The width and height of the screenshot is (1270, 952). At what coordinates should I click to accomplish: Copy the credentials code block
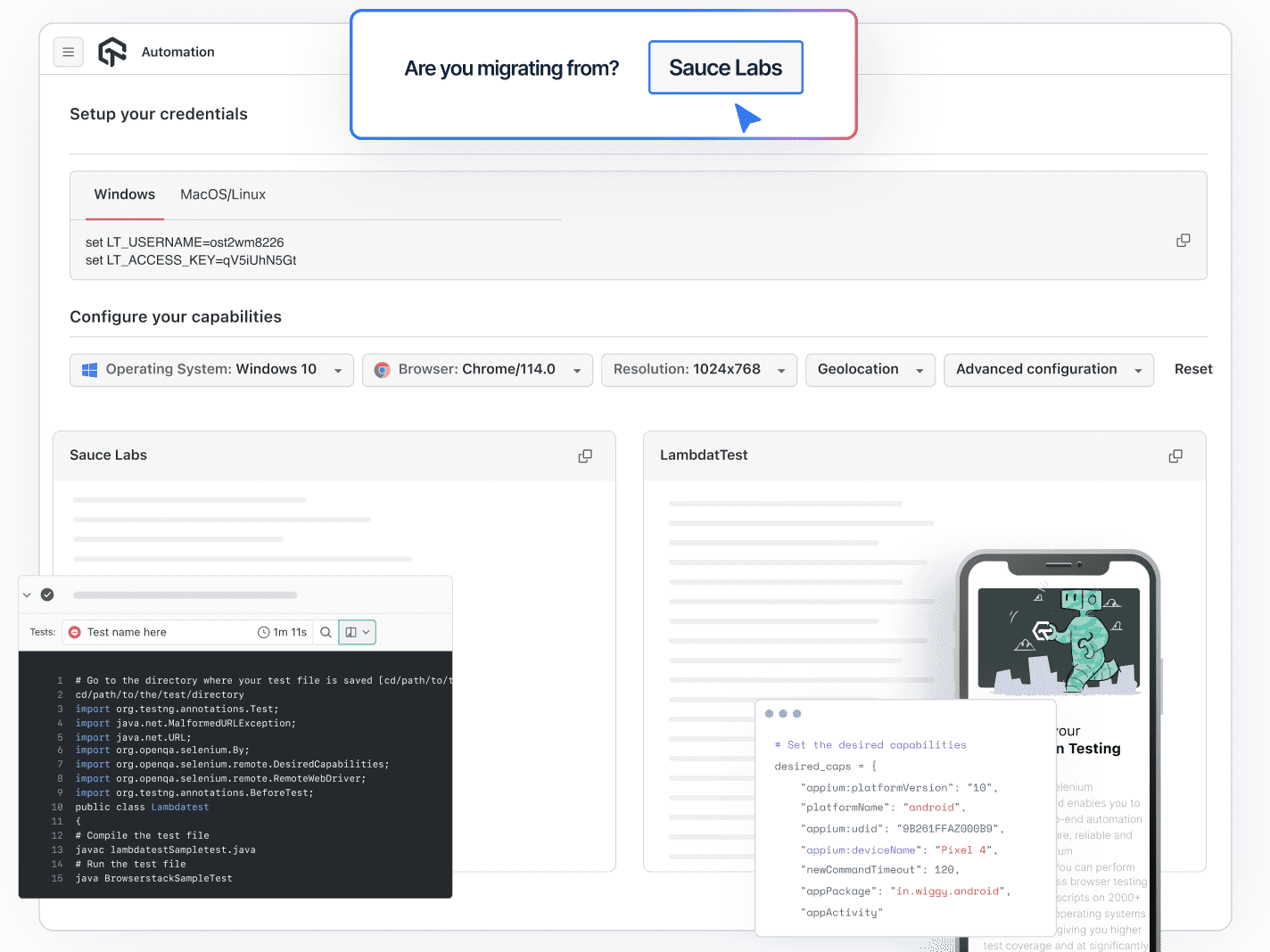1183,241
